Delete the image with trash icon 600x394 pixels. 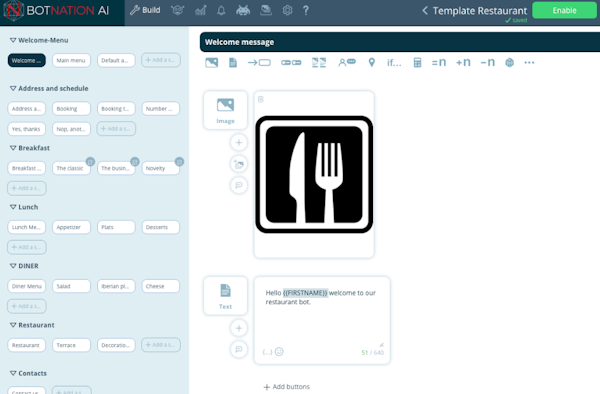[261, 99]
